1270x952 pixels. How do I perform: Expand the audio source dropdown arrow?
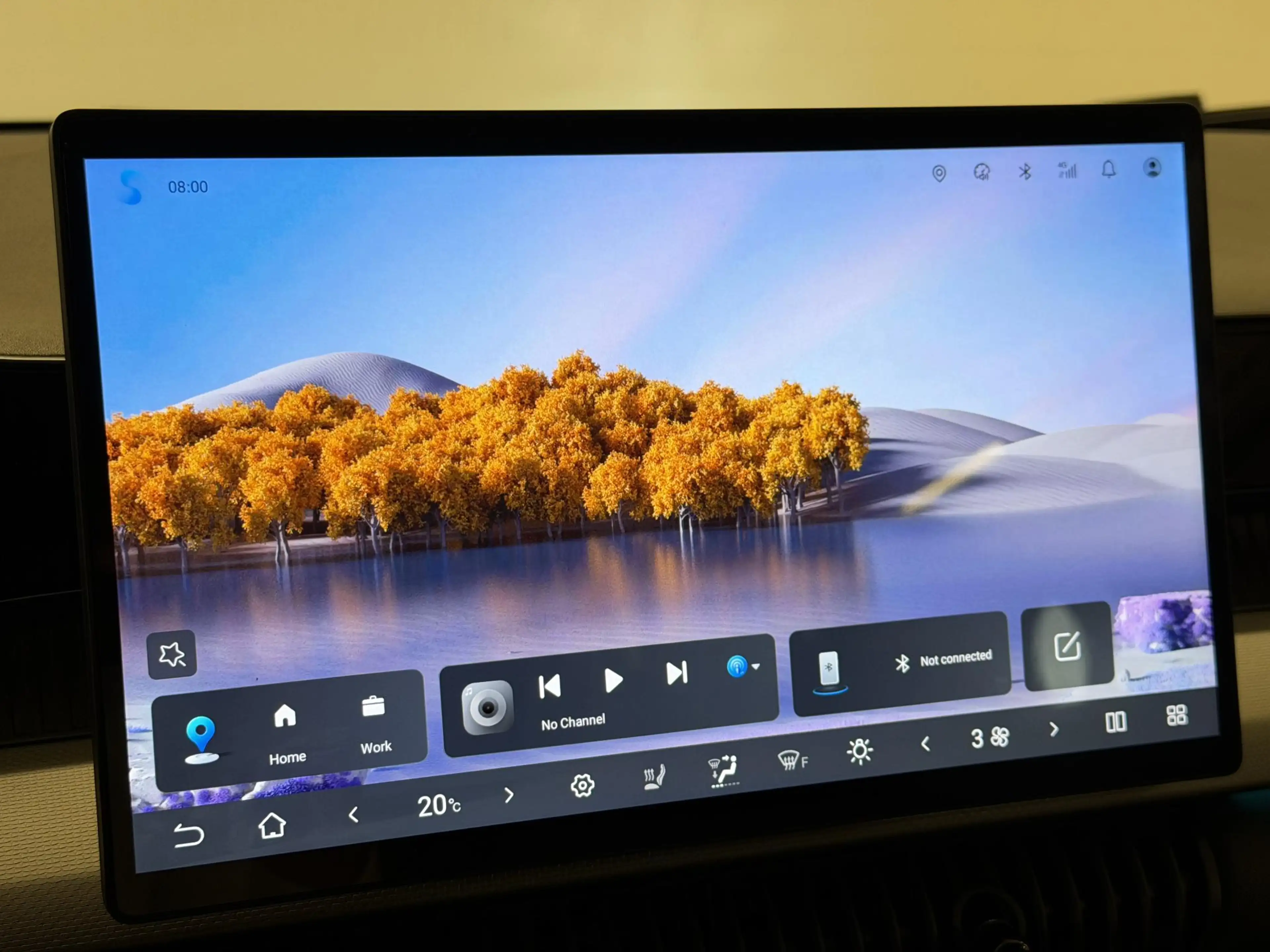click(756, 666)
